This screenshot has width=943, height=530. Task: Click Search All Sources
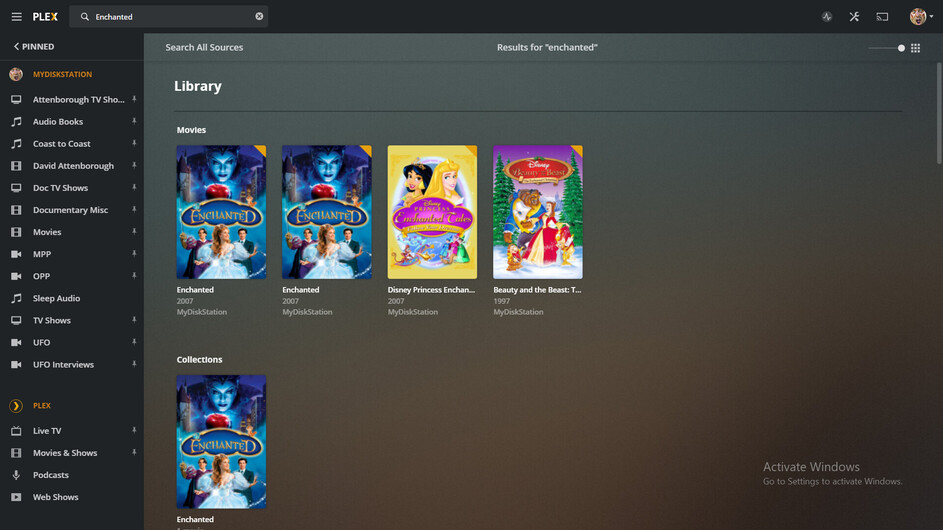point(204,47)
